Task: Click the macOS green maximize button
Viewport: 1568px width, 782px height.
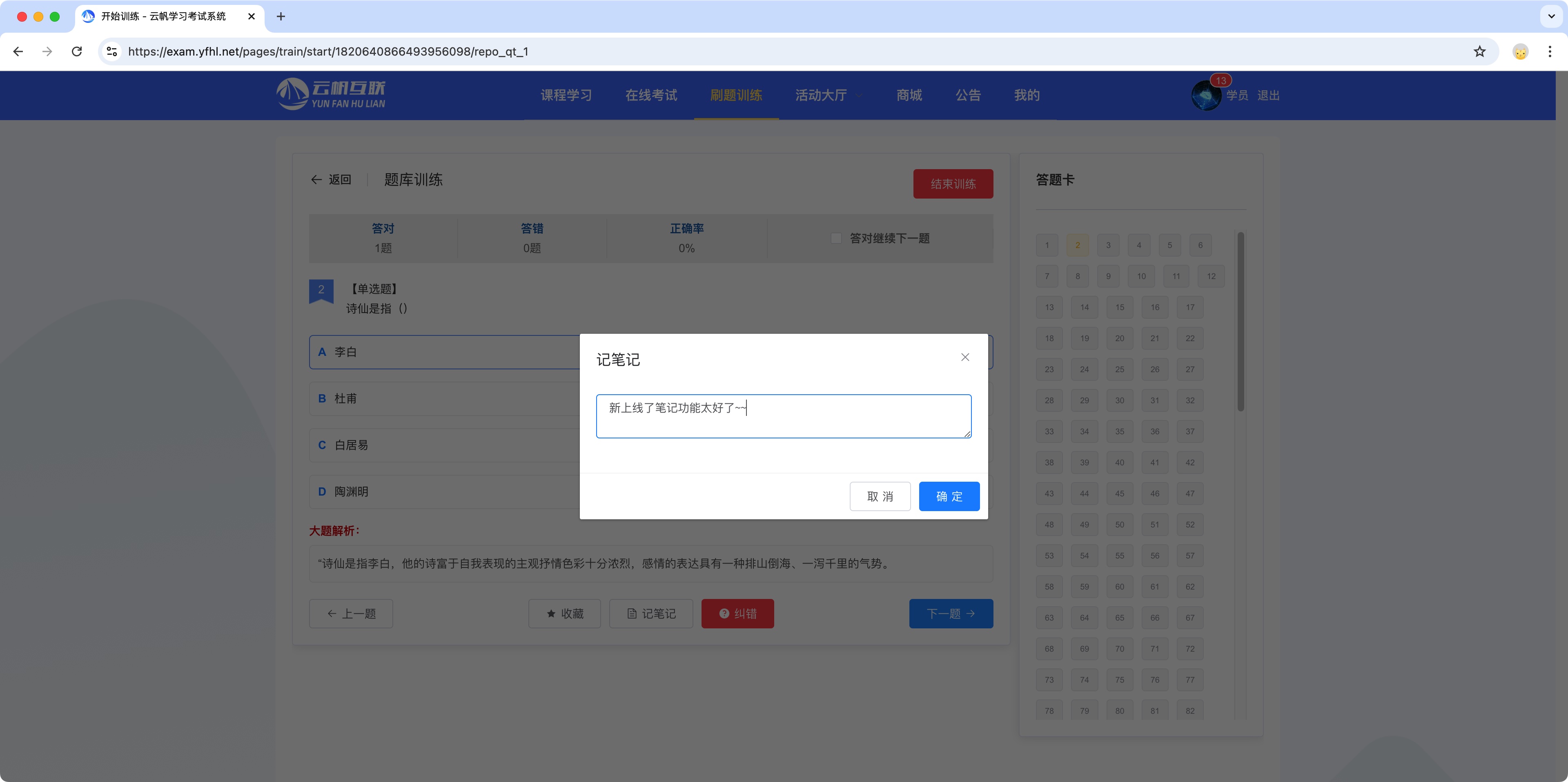Action: point(55,16)
